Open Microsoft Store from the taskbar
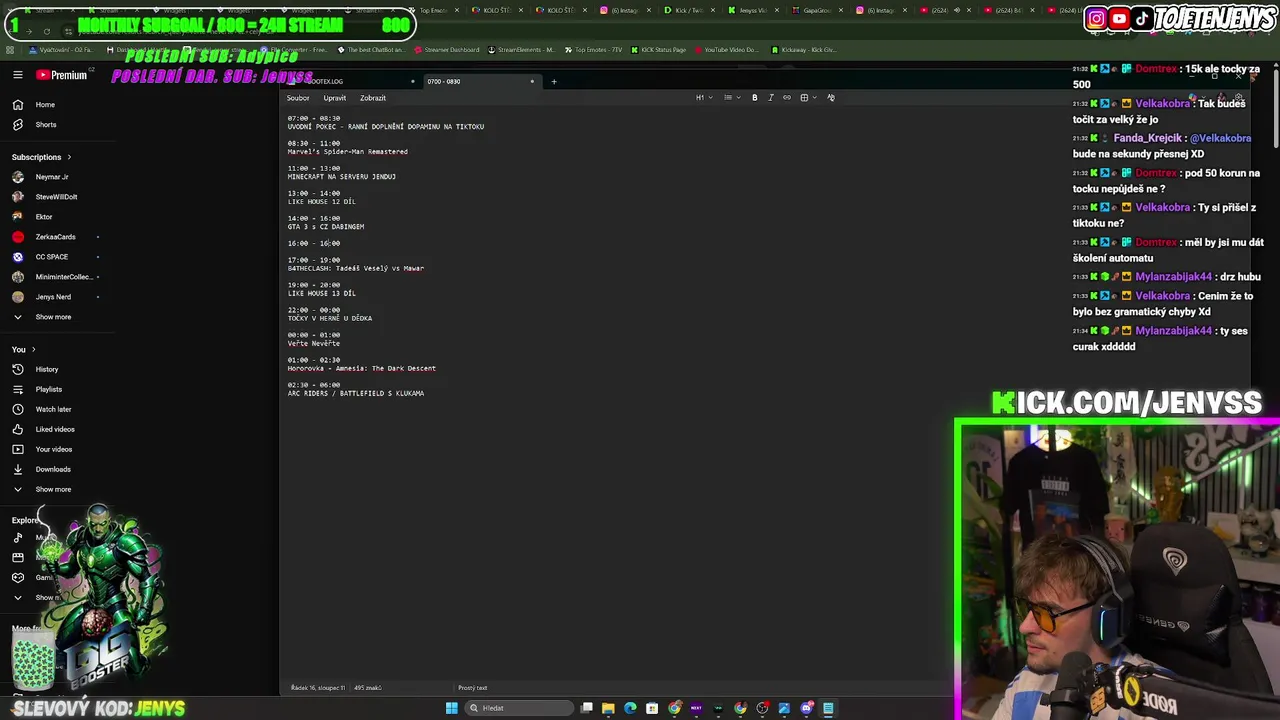Viewport: 1280px width, 720px height. point(652,708)
